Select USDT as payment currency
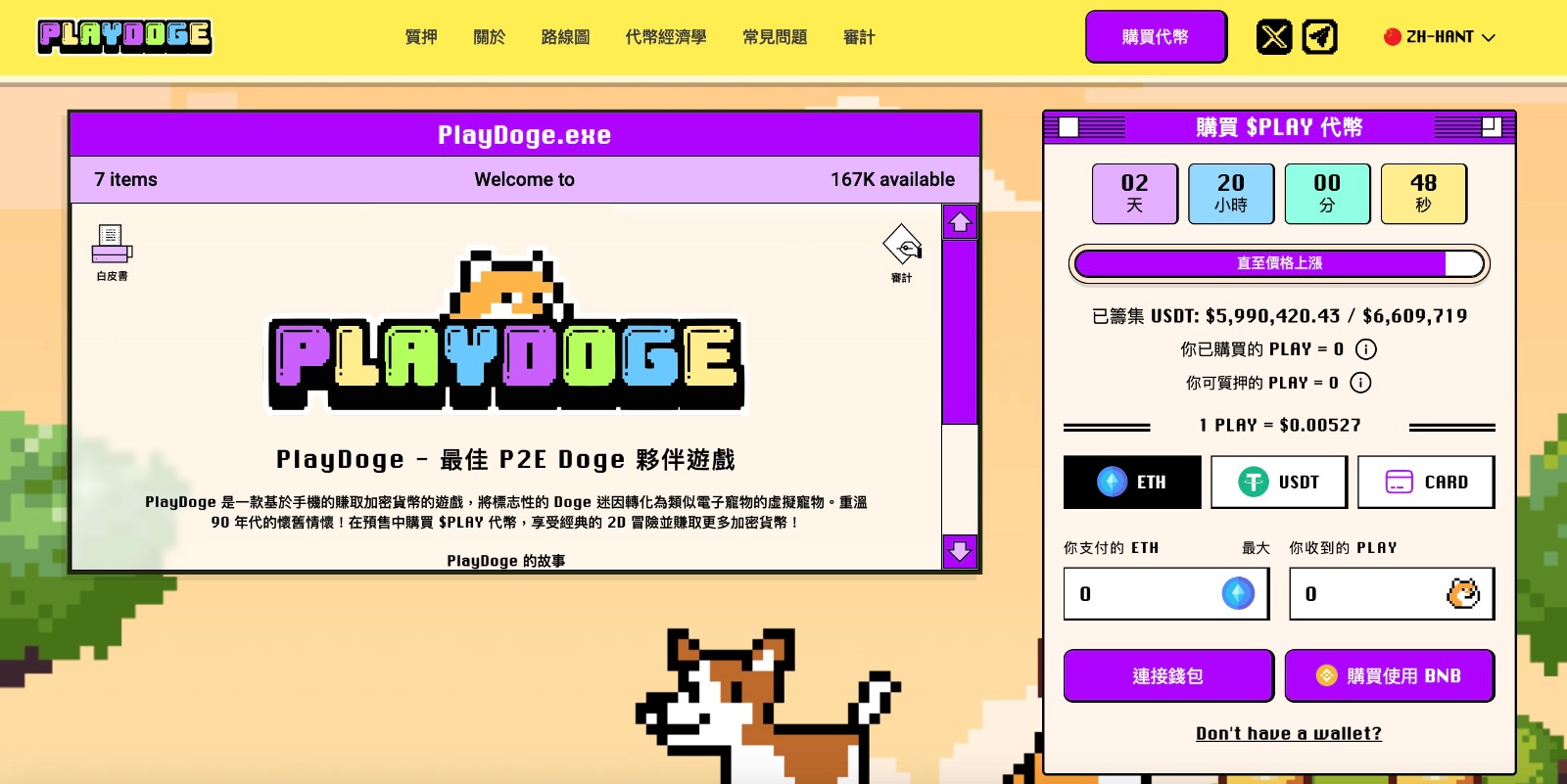Image resolution: width=1567 pixels, height=784 pixels. (x=1279, y=482)
